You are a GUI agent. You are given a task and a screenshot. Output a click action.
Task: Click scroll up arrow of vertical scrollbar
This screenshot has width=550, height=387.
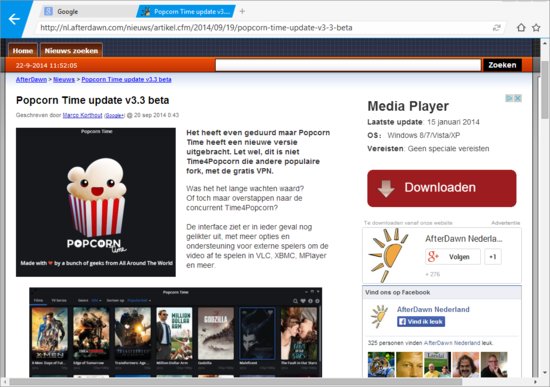click(x=544, y=44)
